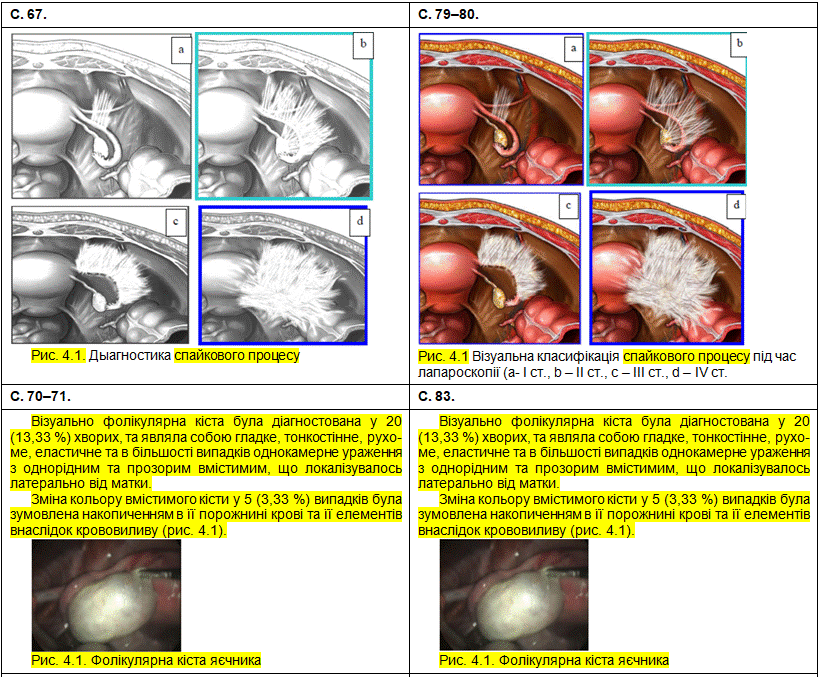Click the "b" label box on color figure
The image size is (822, 677).
(739, 45)
